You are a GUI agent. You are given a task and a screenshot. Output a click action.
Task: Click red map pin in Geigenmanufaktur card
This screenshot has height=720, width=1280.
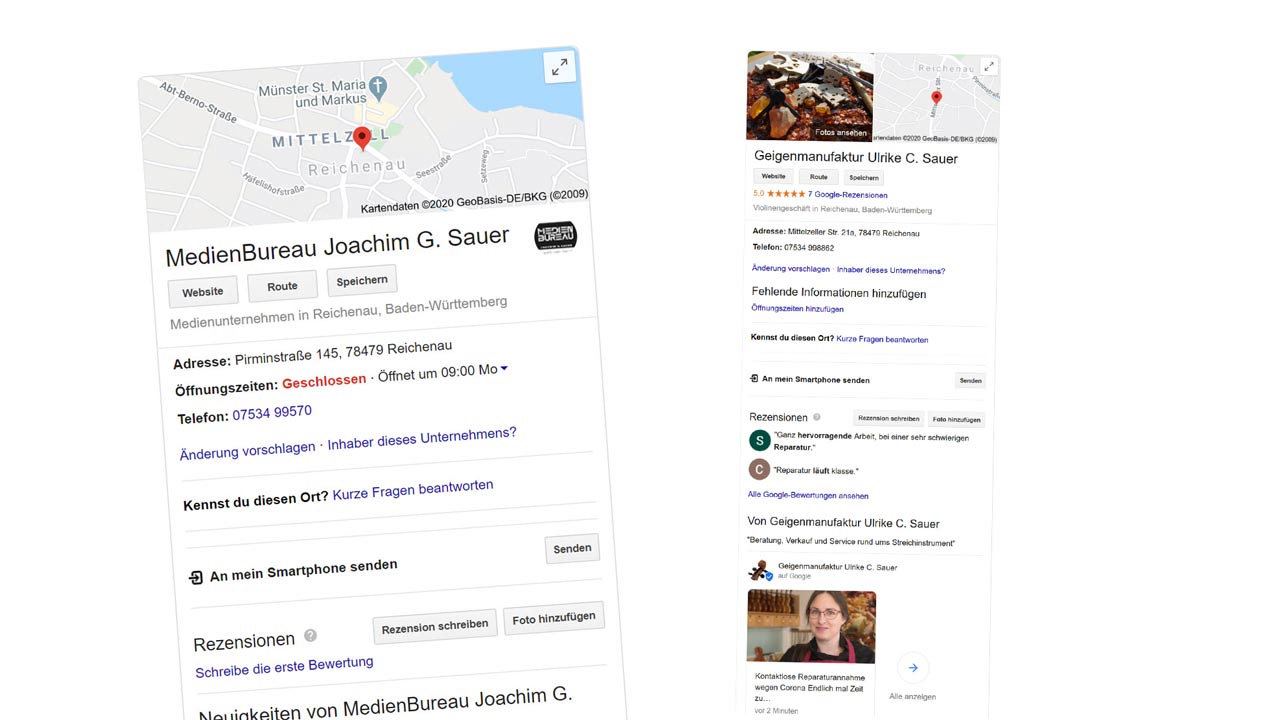pos(936,98)
